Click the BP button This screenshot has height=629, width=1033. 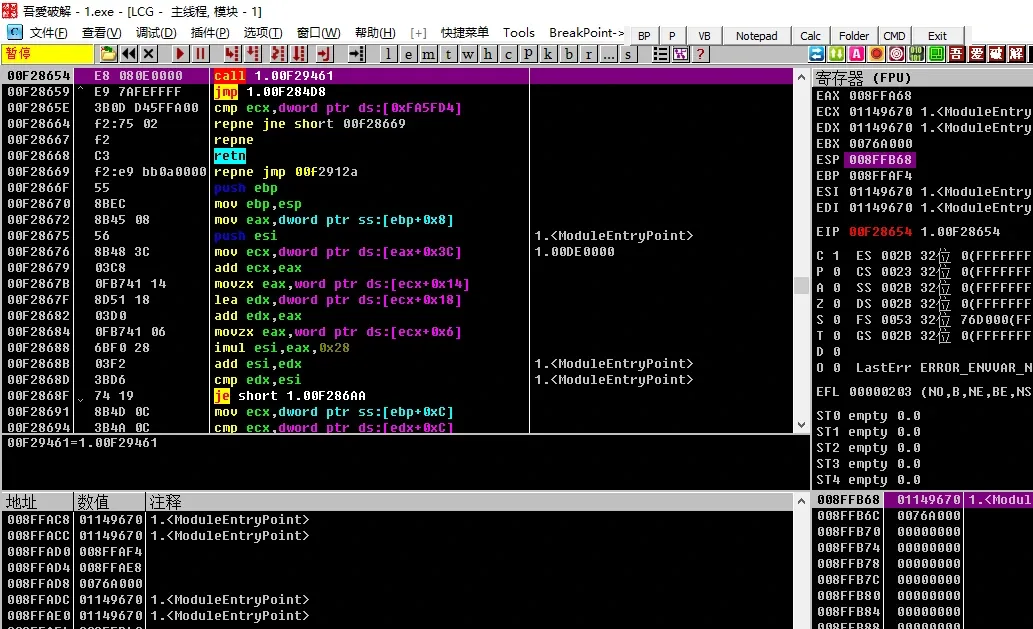click(x=644, y=36)
